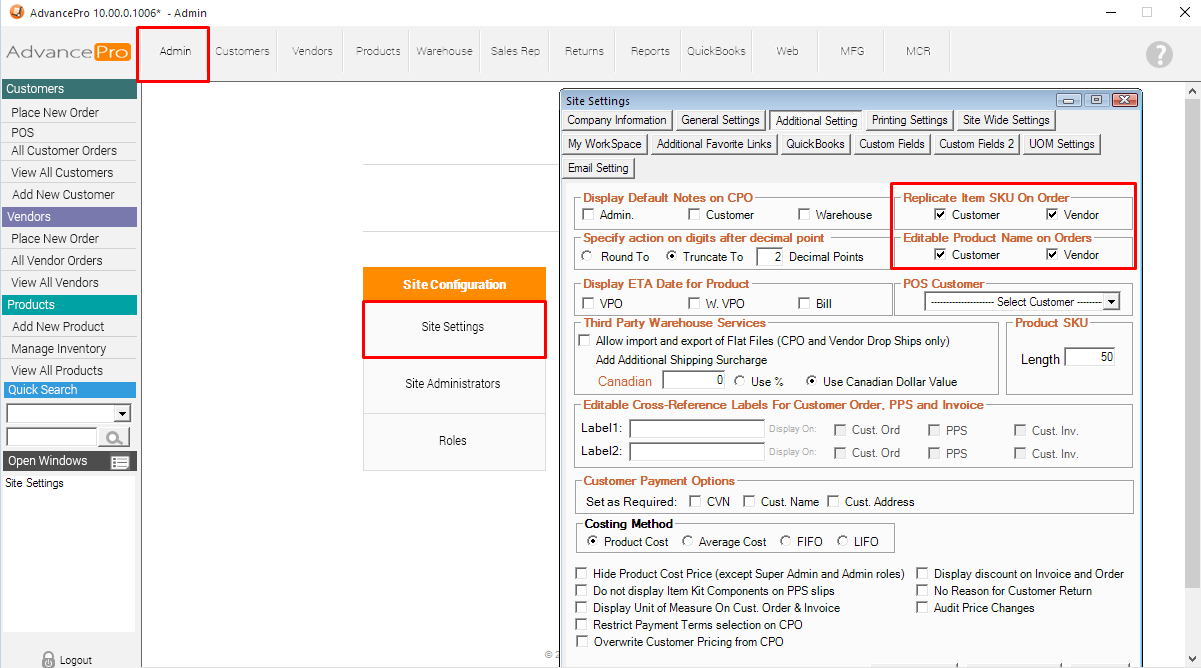
Task: Open the Warehouse menu
Action: tap(444, 52)
